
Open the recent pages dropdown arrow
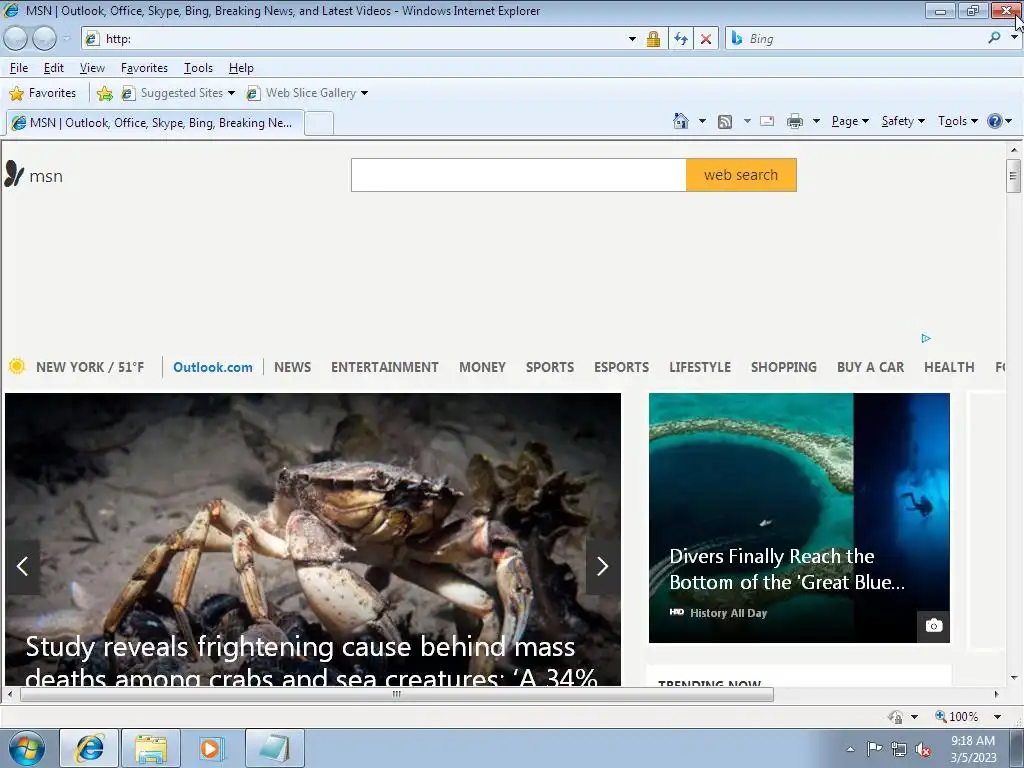coord(67,39)
